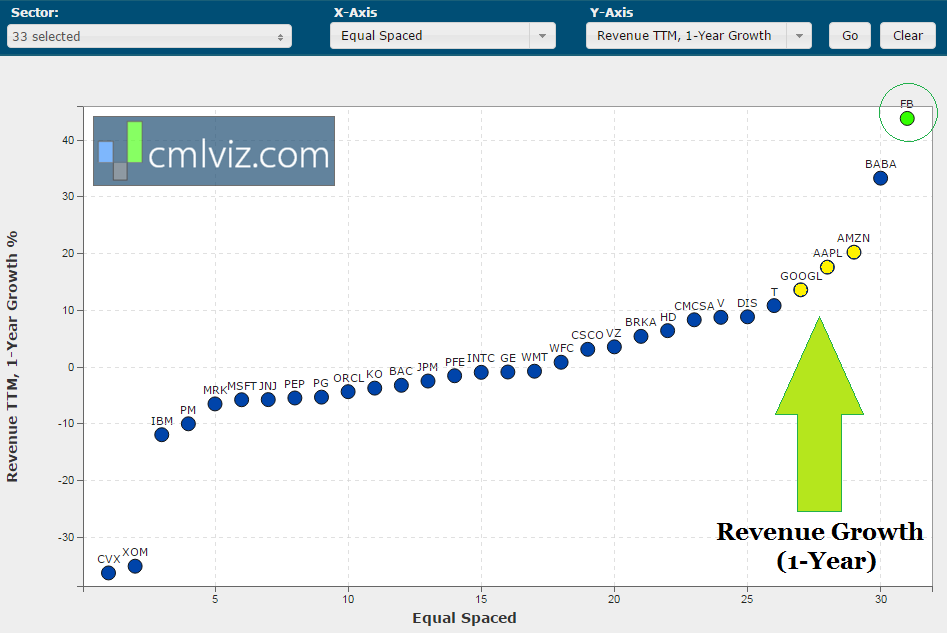Click the WFC data point
Viewport: 947px width, 633px height.
pos(561,362)
